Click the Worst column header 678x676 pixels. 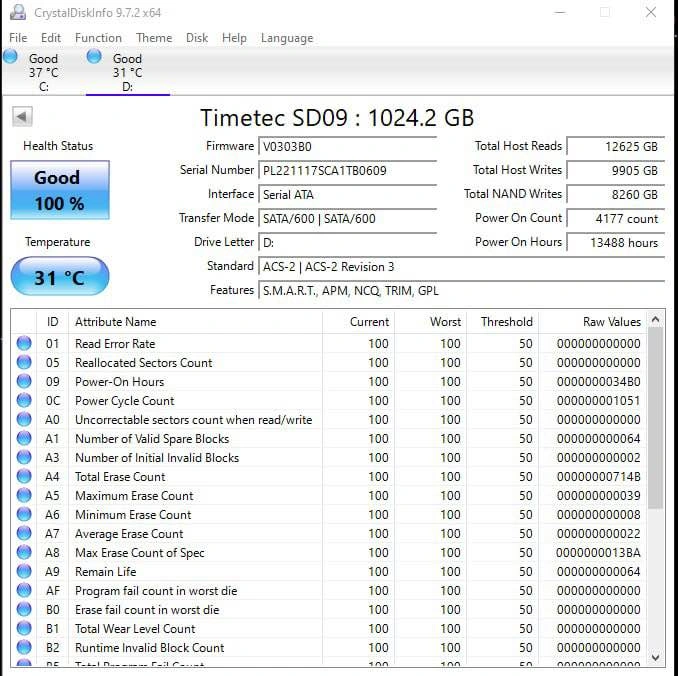coord(431,322)
